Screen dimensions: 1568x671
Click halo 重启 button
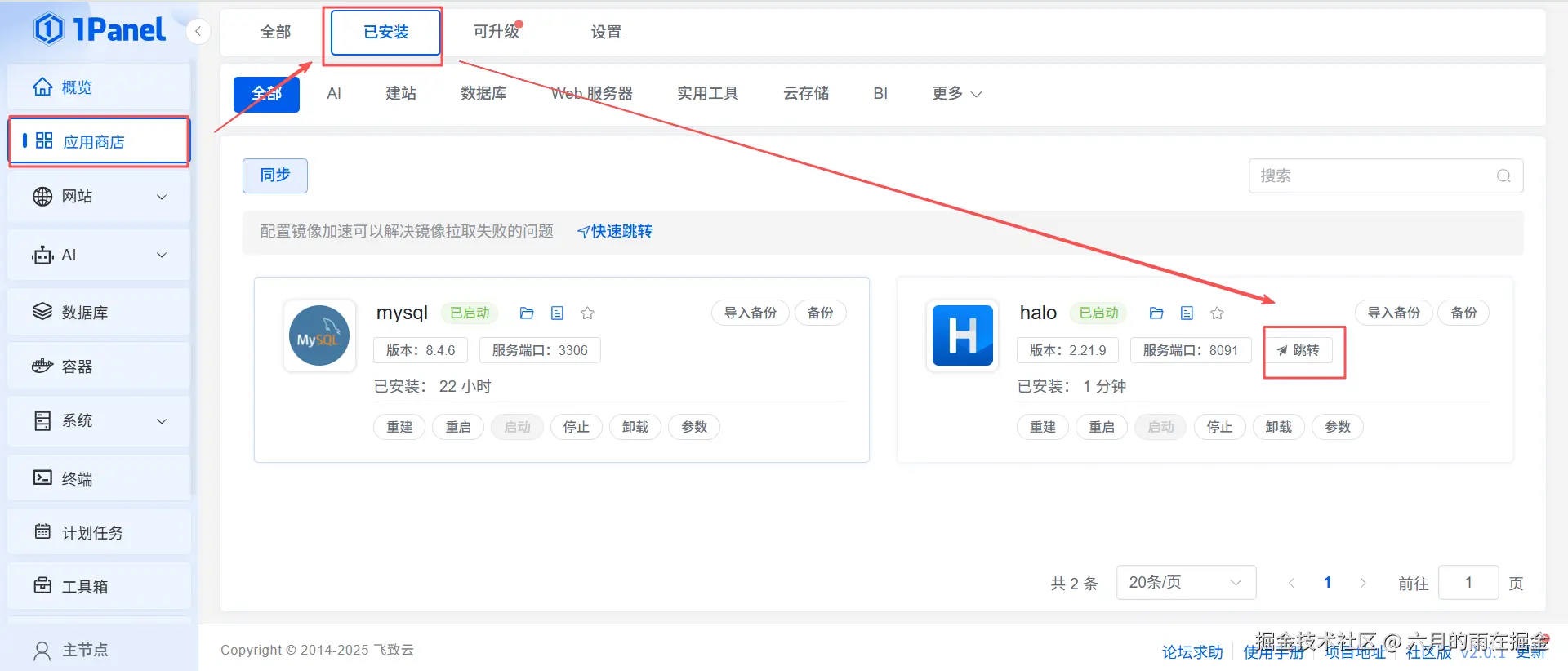(1102, 428)
